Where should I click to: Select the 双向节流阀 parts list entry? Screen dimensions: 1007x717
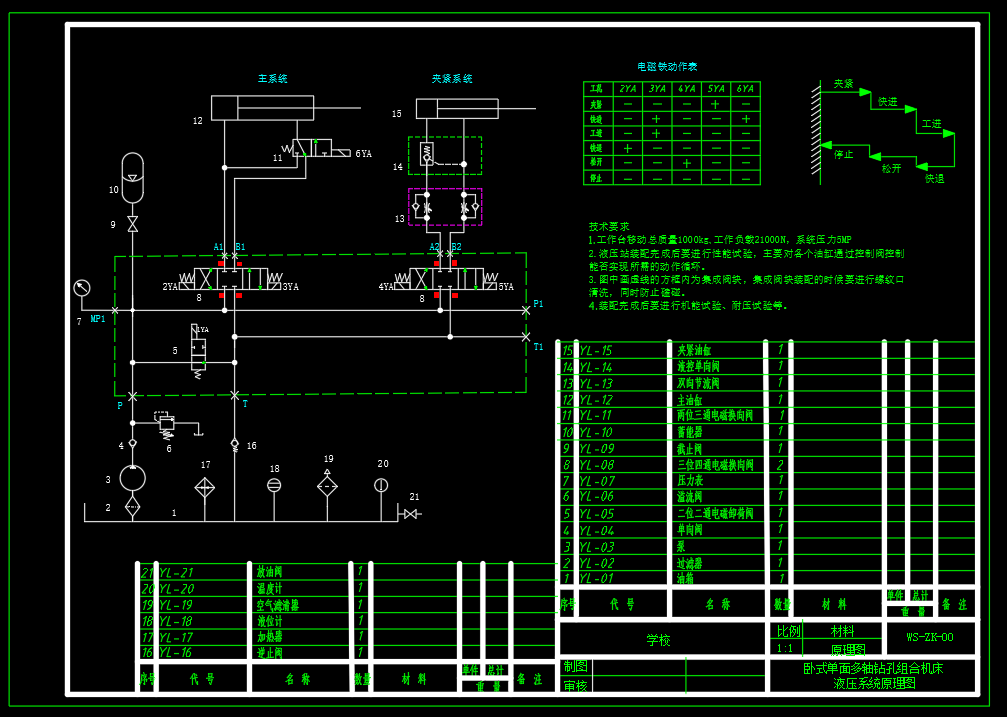tap(698, 384)
